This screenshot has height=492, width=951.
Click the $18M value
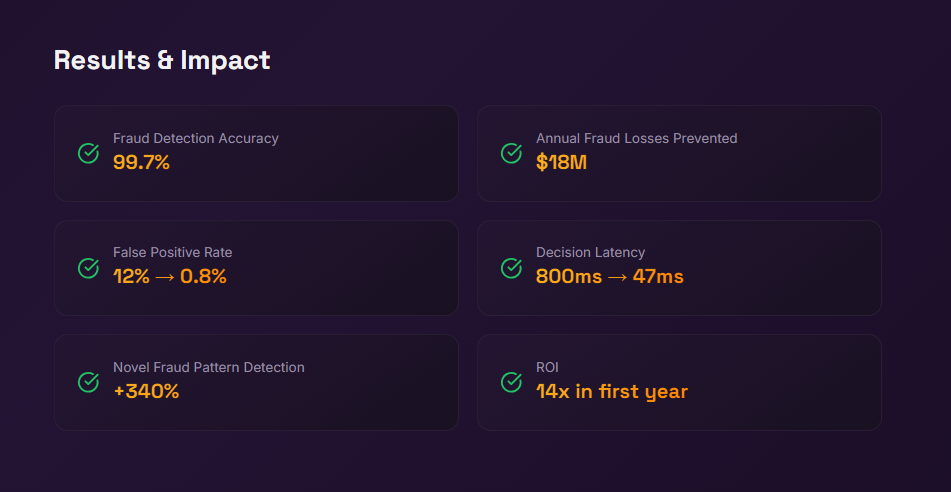[x=561, y=162]
